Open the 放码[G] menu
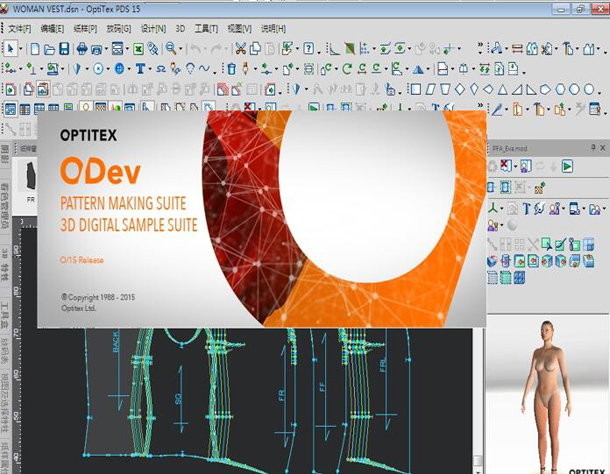This screenshot has height=474, width=610. (119, 29)
